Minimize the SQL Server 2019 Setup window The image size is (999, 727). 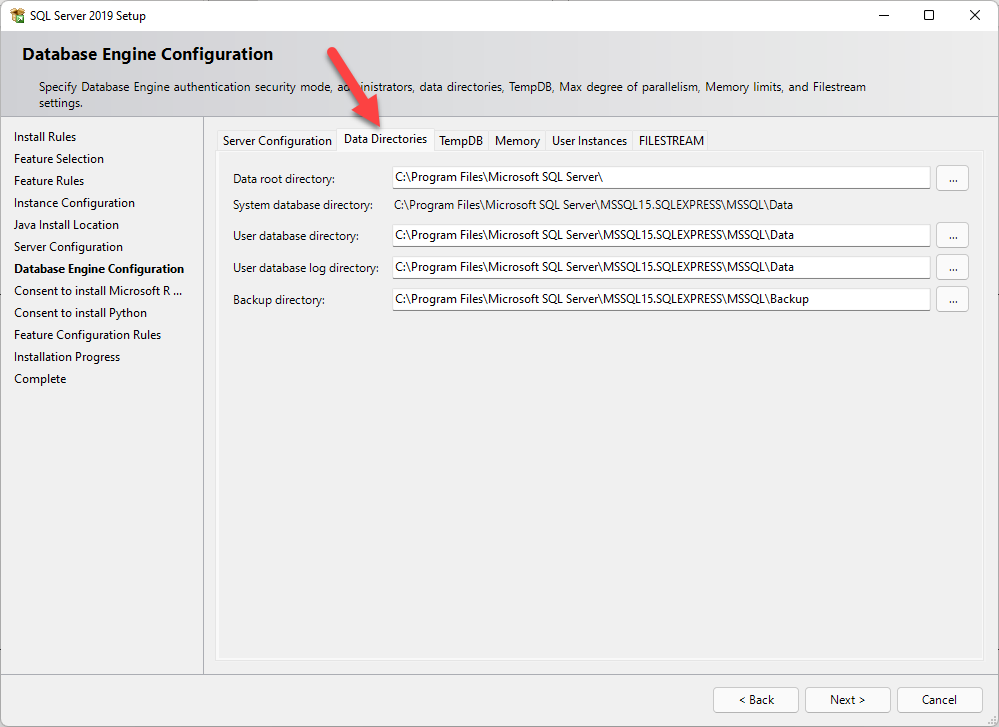pyautogui.click(x=884, y=15)
